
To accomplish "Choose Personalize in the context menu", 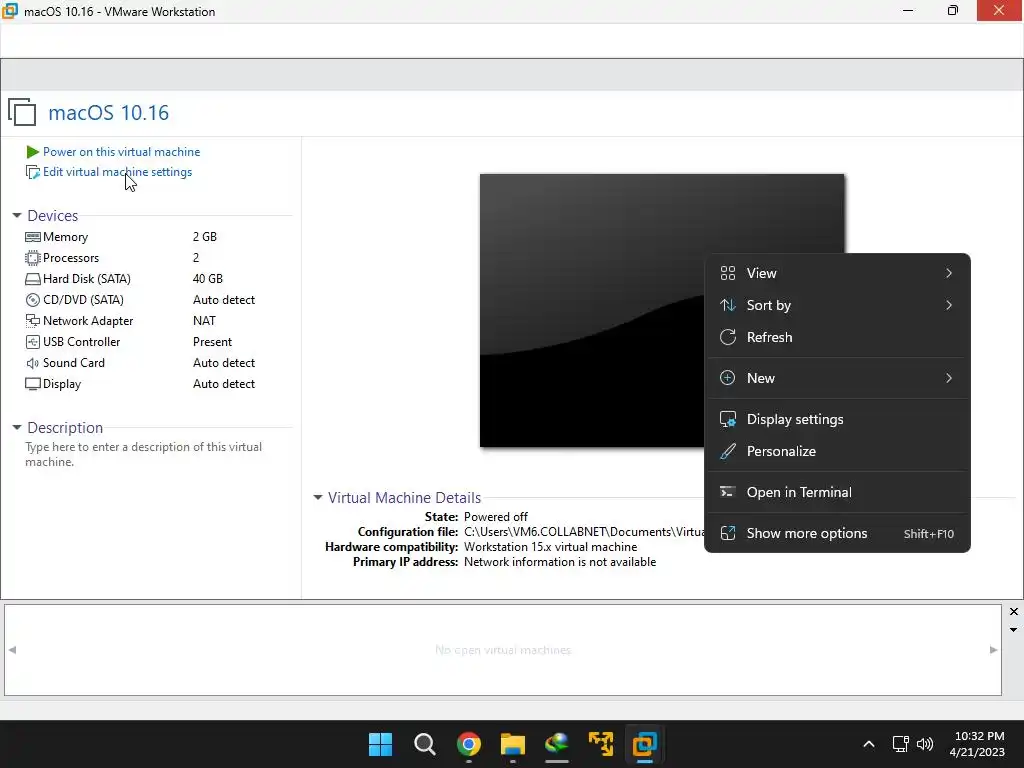I will 837,451.
